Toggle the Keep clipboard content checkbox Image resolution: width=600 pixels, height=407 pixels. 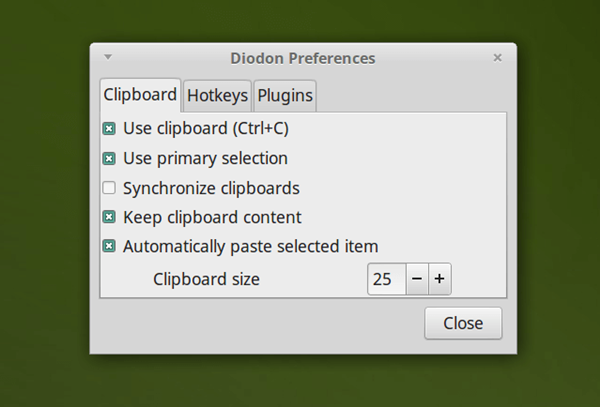[x=109, y=217]
